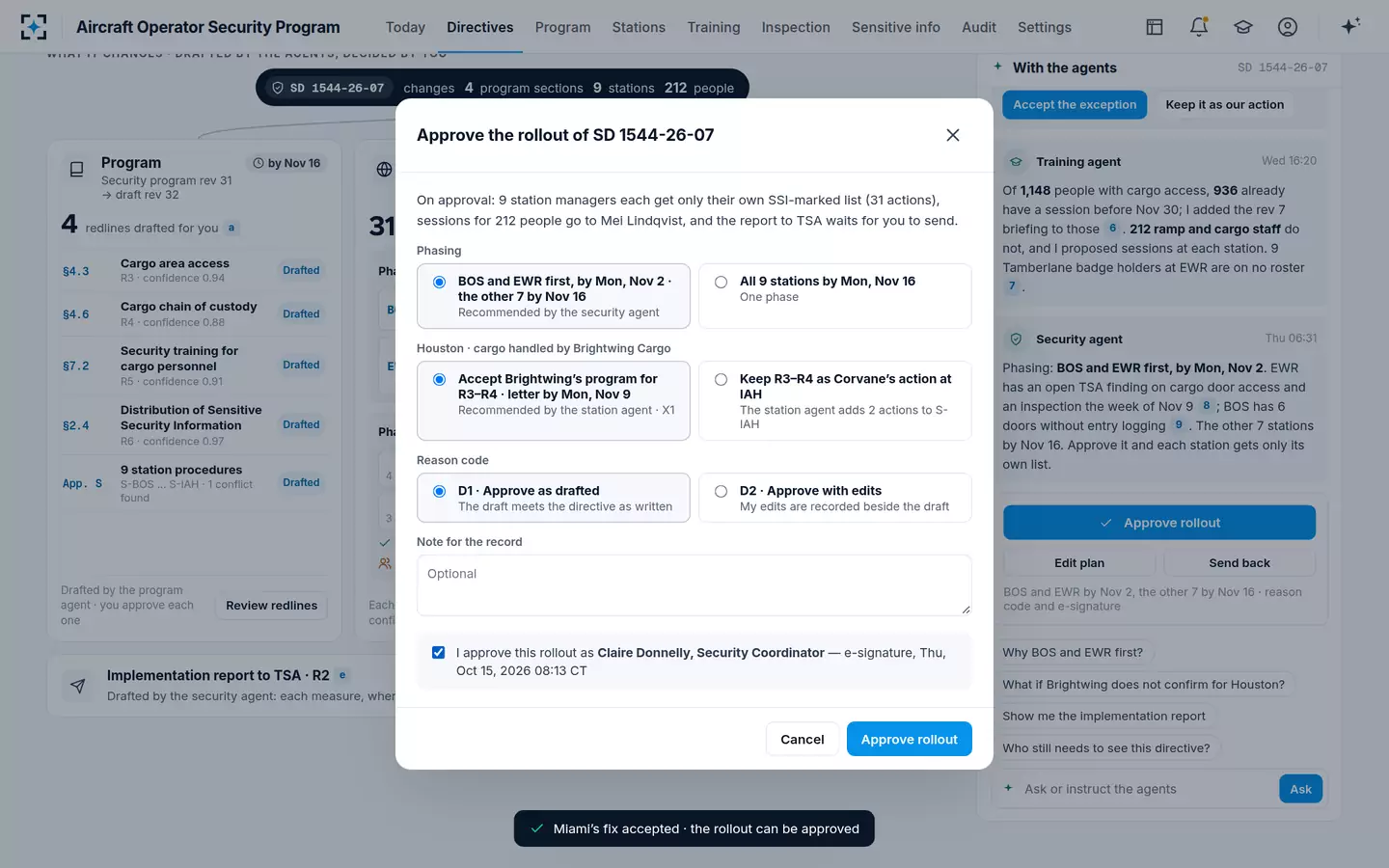This screenshot has height=868, width=1389.
Task: Open the layout panel icon in top bar
Action: [x=1155, y=27]
